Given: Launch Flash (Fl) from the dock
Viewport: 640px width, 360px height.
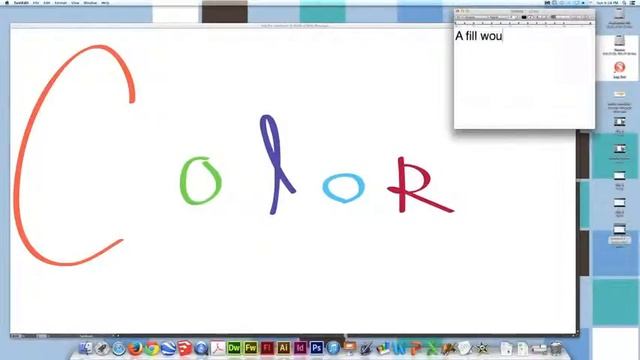Looking at the screenshot, I should click(x=267, y=348).
